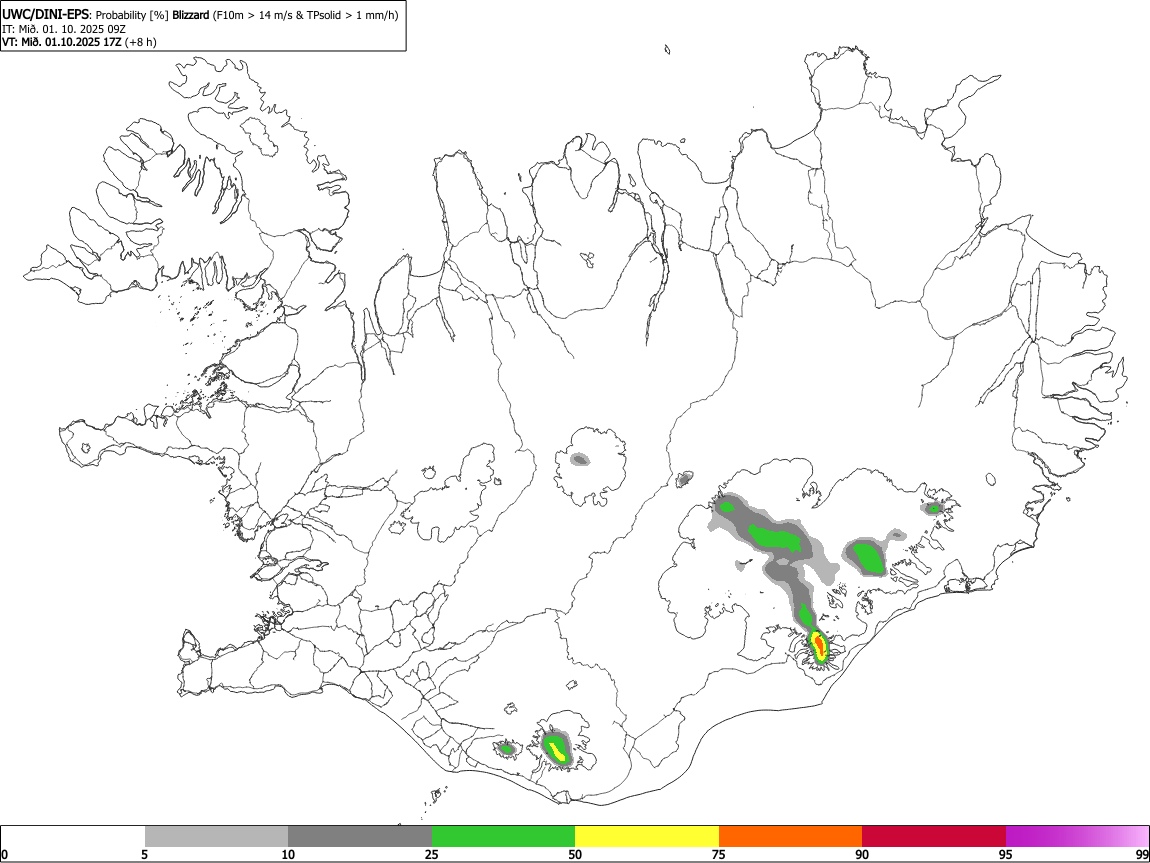This screenshot has height=863, width=1150.
Task: Click the legend label '25'
Action: [x=432, y=854]
